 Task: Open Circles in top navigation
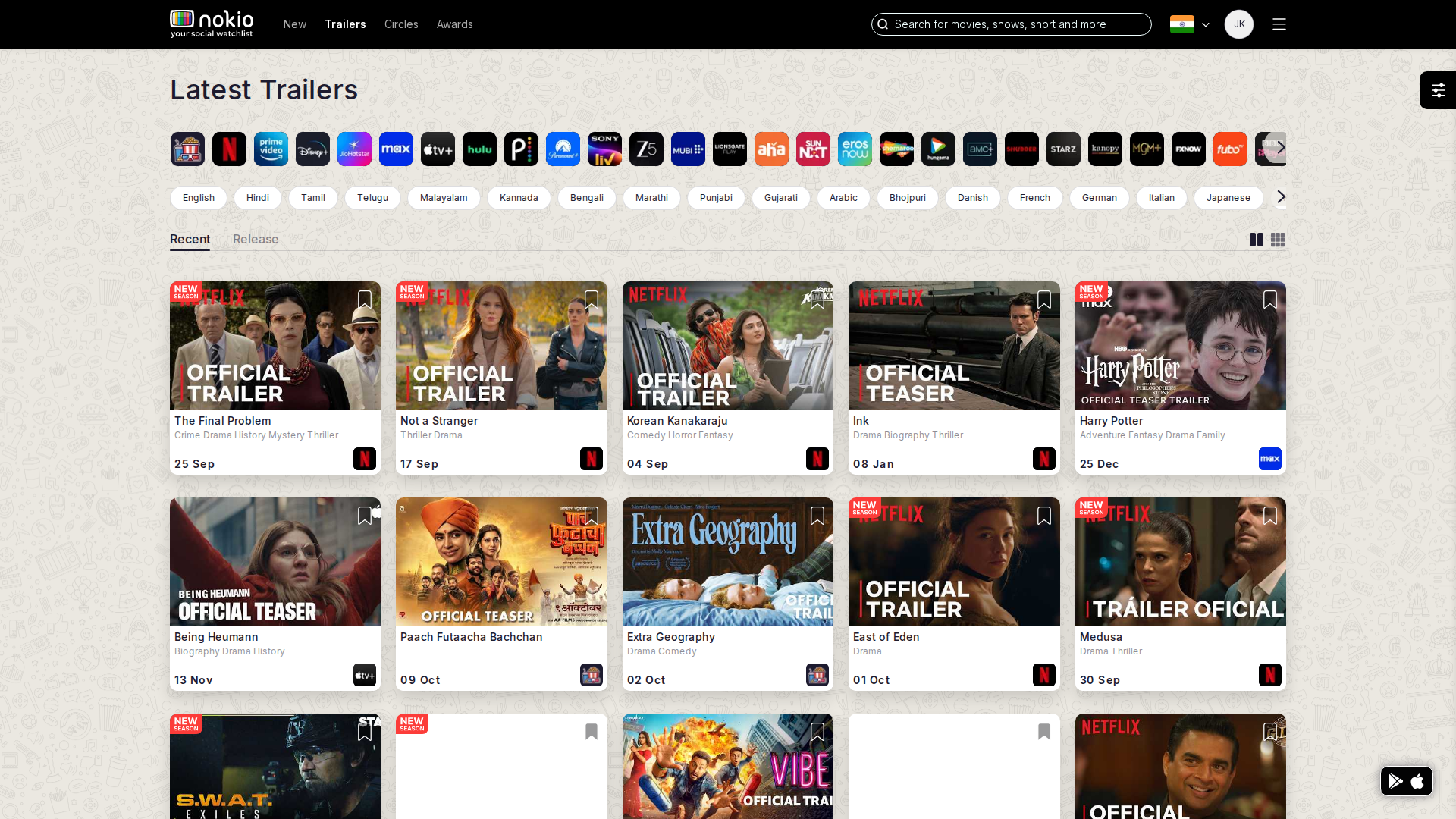tap(401, 24)
